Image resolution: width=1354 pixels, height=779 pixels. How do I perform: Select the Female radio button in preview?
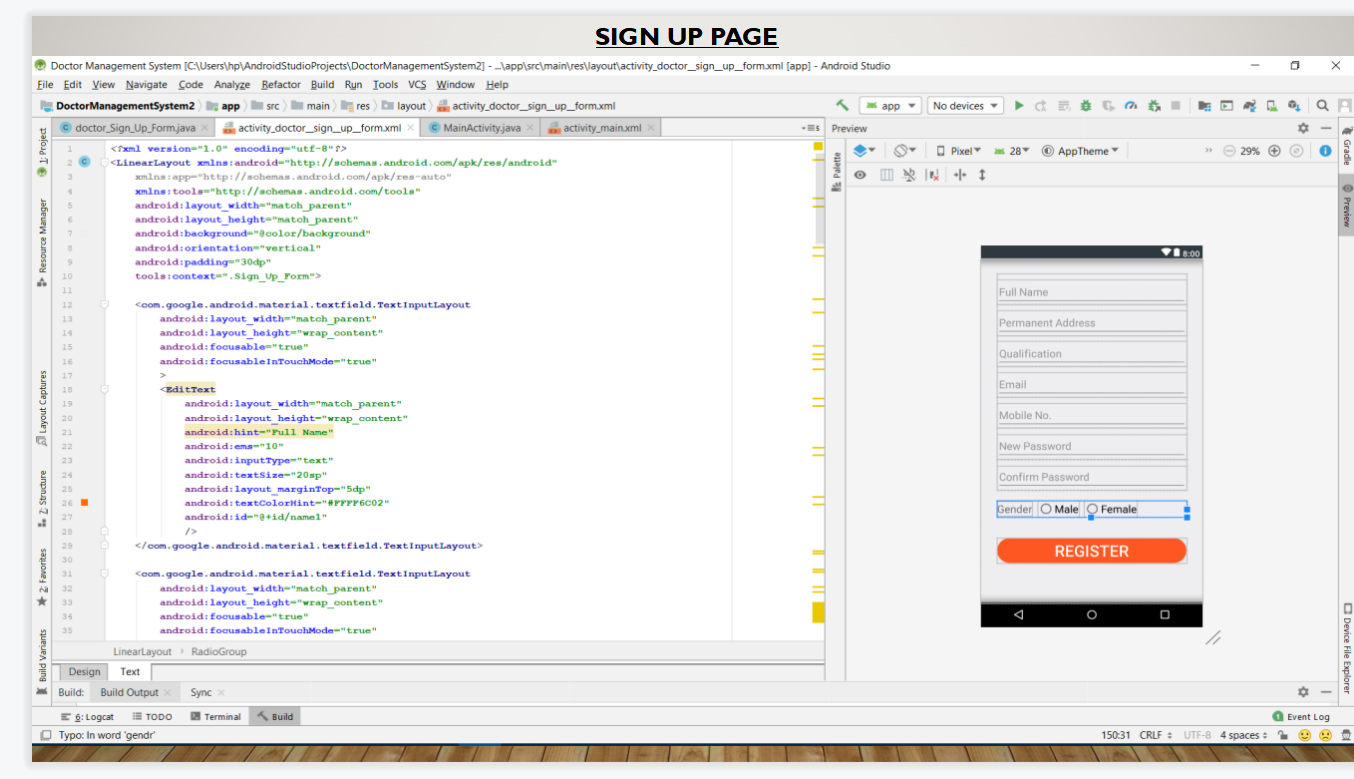point(1112,509)
